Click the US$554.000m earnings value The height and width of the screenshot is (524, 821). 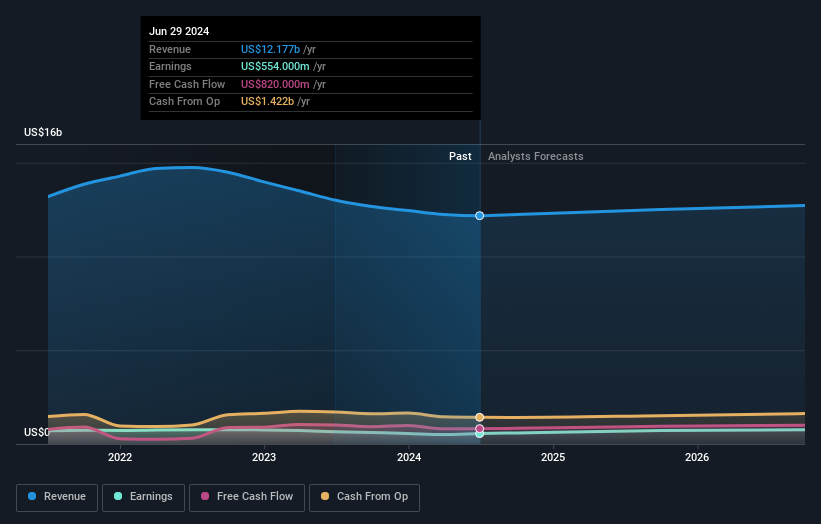[275, 66]
